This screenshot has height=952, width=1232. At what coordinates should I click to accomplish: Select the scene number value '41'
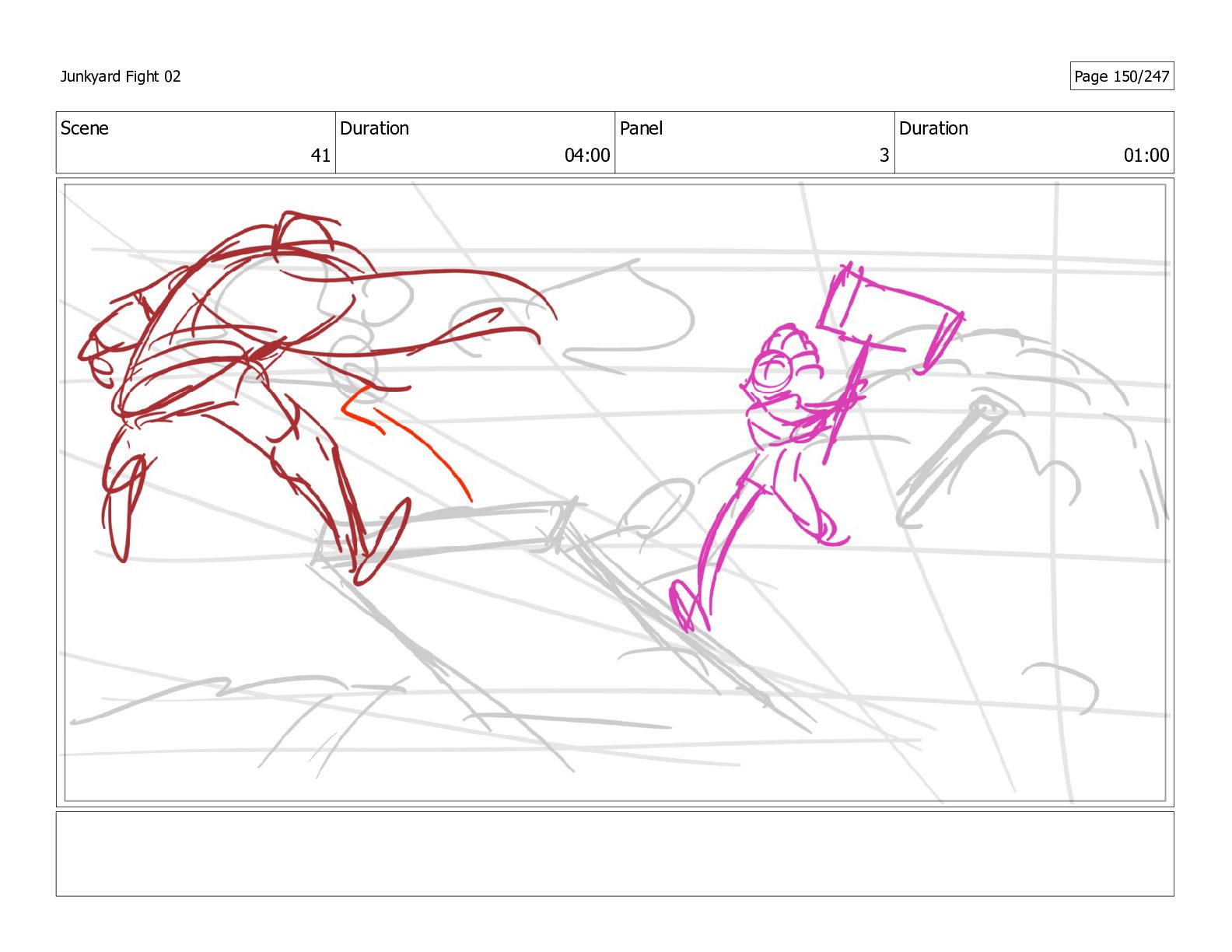tap(320, 156)
